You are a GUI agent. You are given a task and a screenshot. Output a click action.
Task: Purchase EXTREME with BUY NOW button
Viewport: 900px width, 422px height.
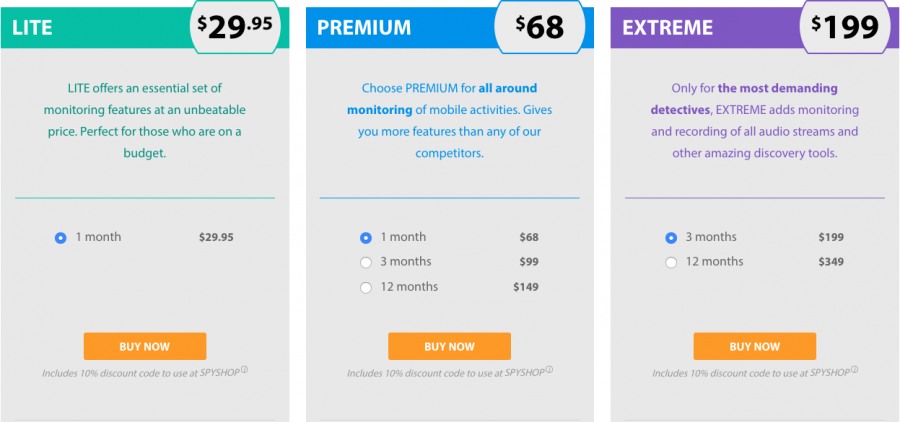755,346
